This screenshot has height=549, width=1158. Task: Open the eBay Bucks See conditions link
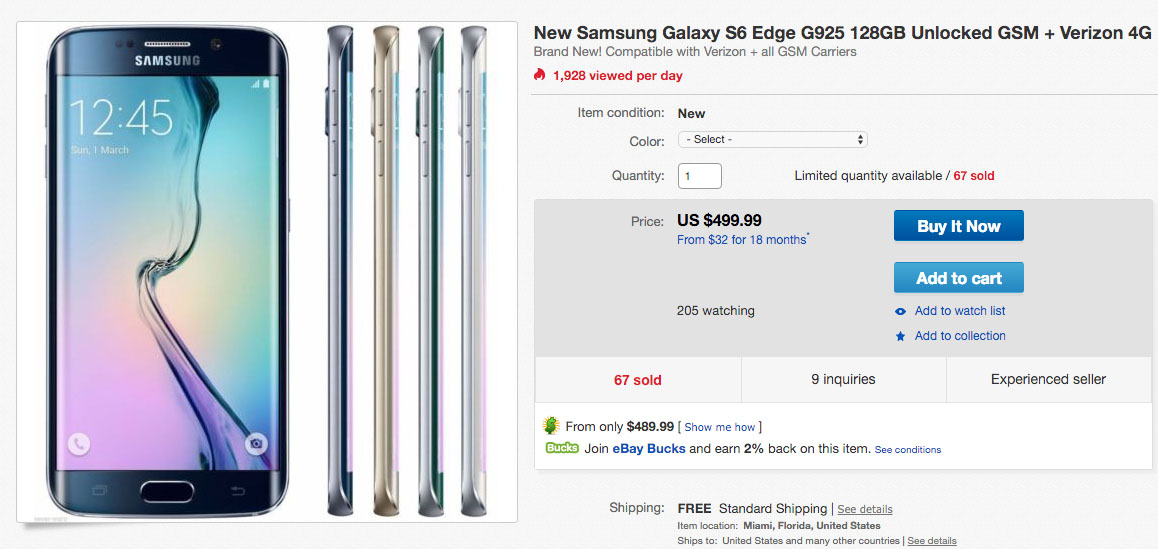pos(908,450)
